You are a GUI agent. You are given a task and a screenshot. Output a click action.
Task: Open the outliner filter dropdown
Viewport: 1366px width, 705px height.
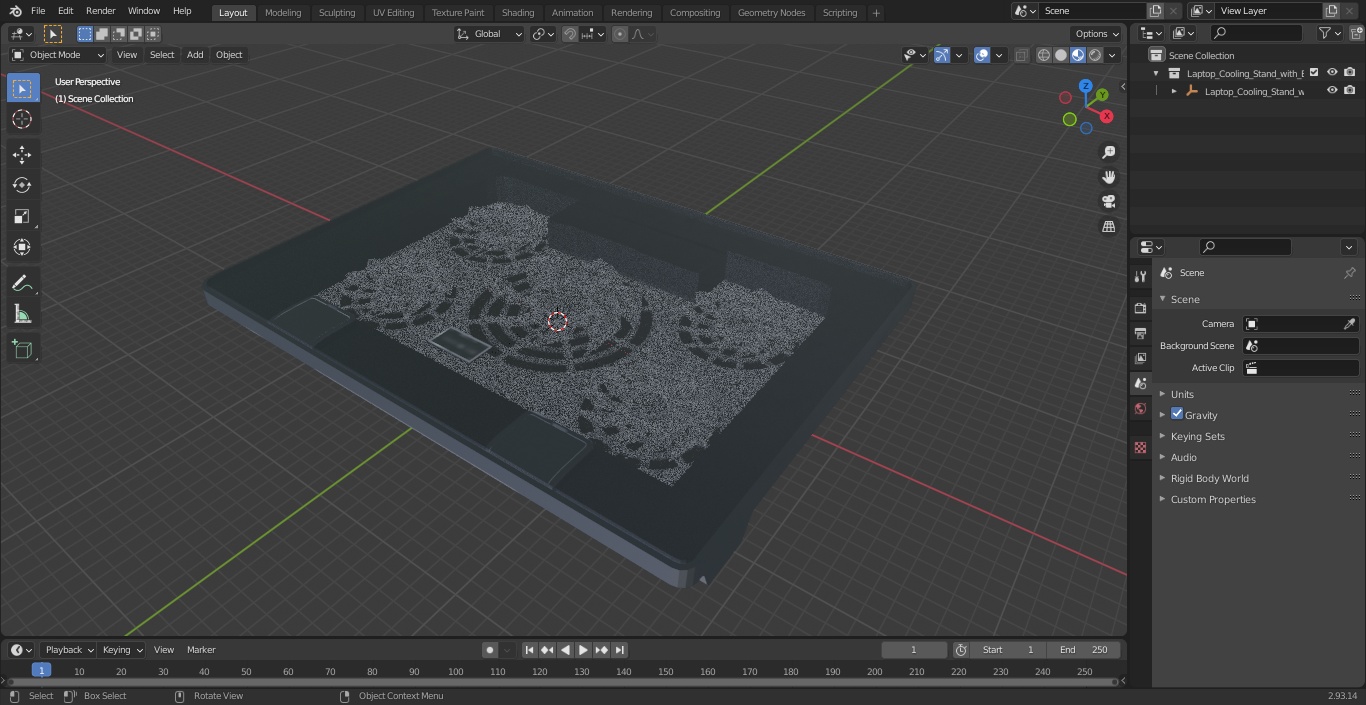click(x=1329, y=33)
